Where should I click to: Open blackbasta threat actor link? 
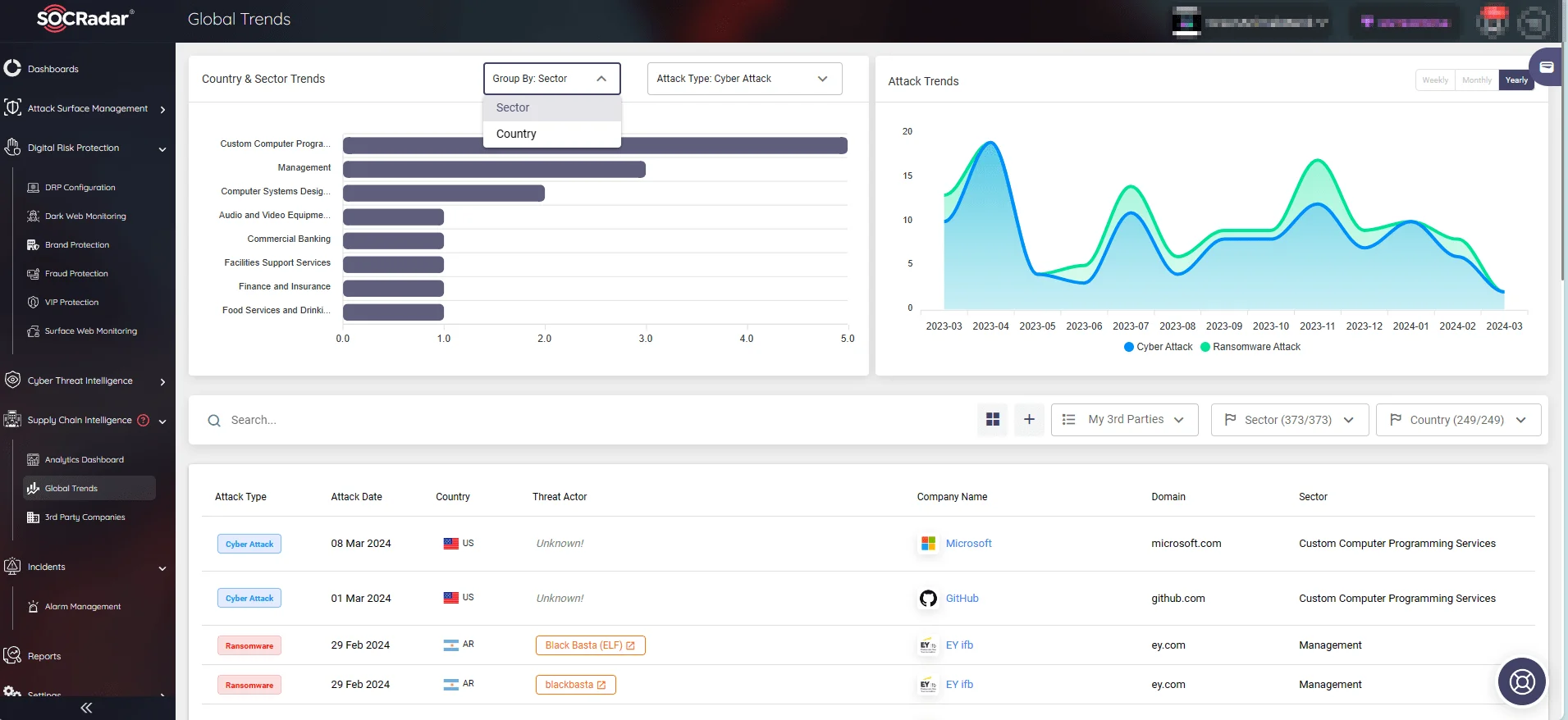click(x=575, y=685)
